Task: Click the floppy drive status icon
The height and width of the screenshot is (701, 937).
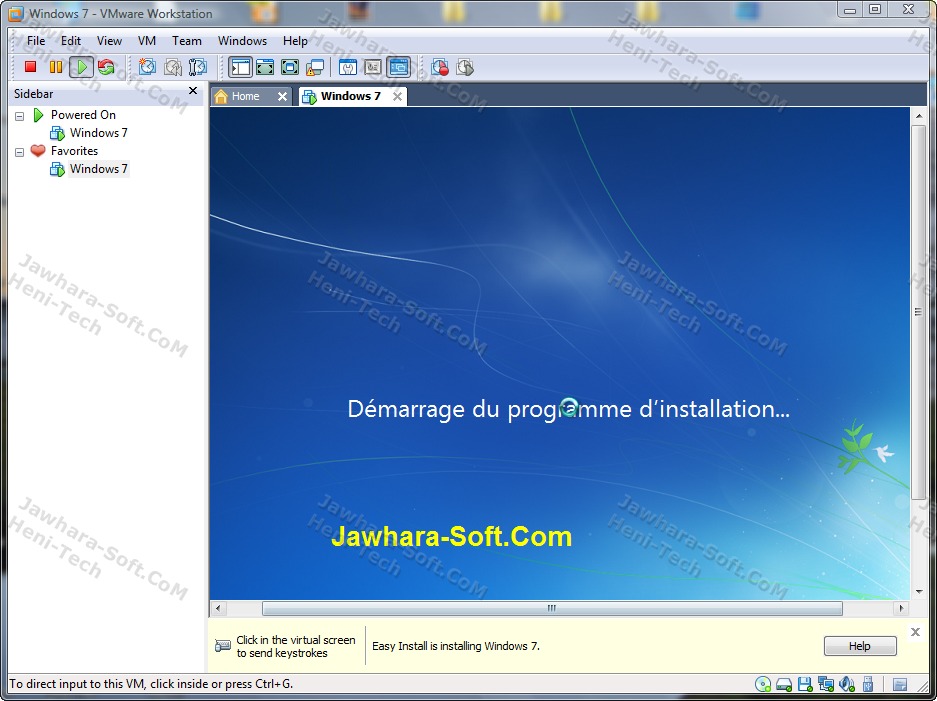Action: (x=805, y=684)
